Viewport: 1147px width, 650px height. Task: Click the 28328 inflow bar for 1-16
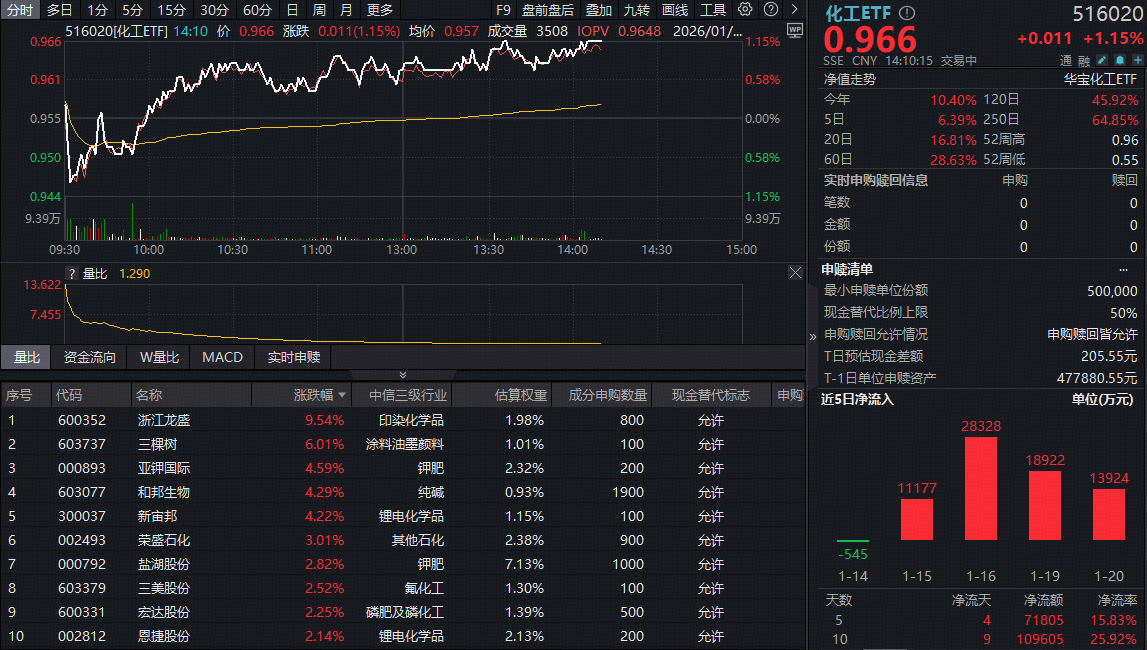point(981,490)
